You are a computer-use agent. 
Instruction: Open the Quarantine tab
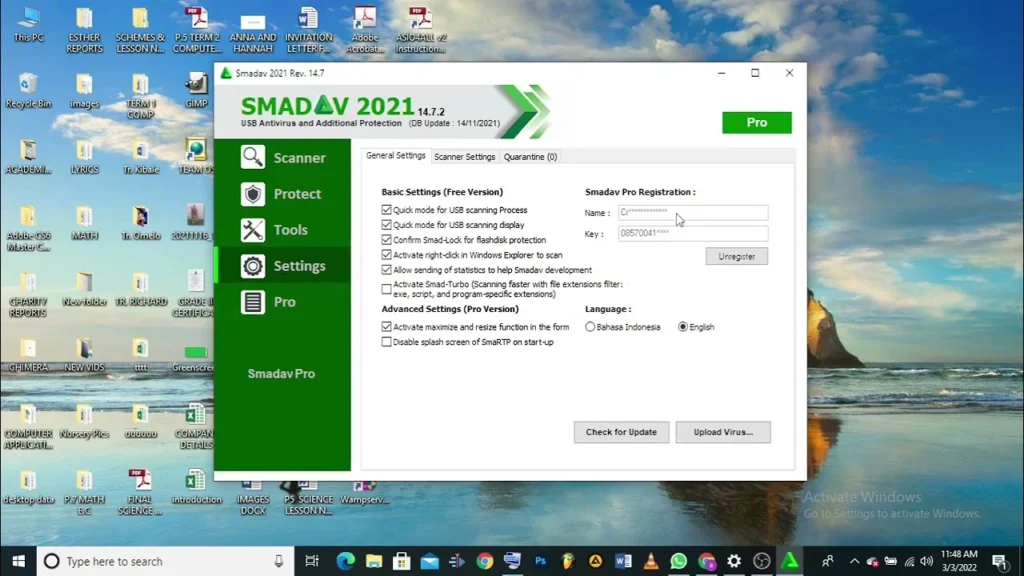tap(530, 156)
